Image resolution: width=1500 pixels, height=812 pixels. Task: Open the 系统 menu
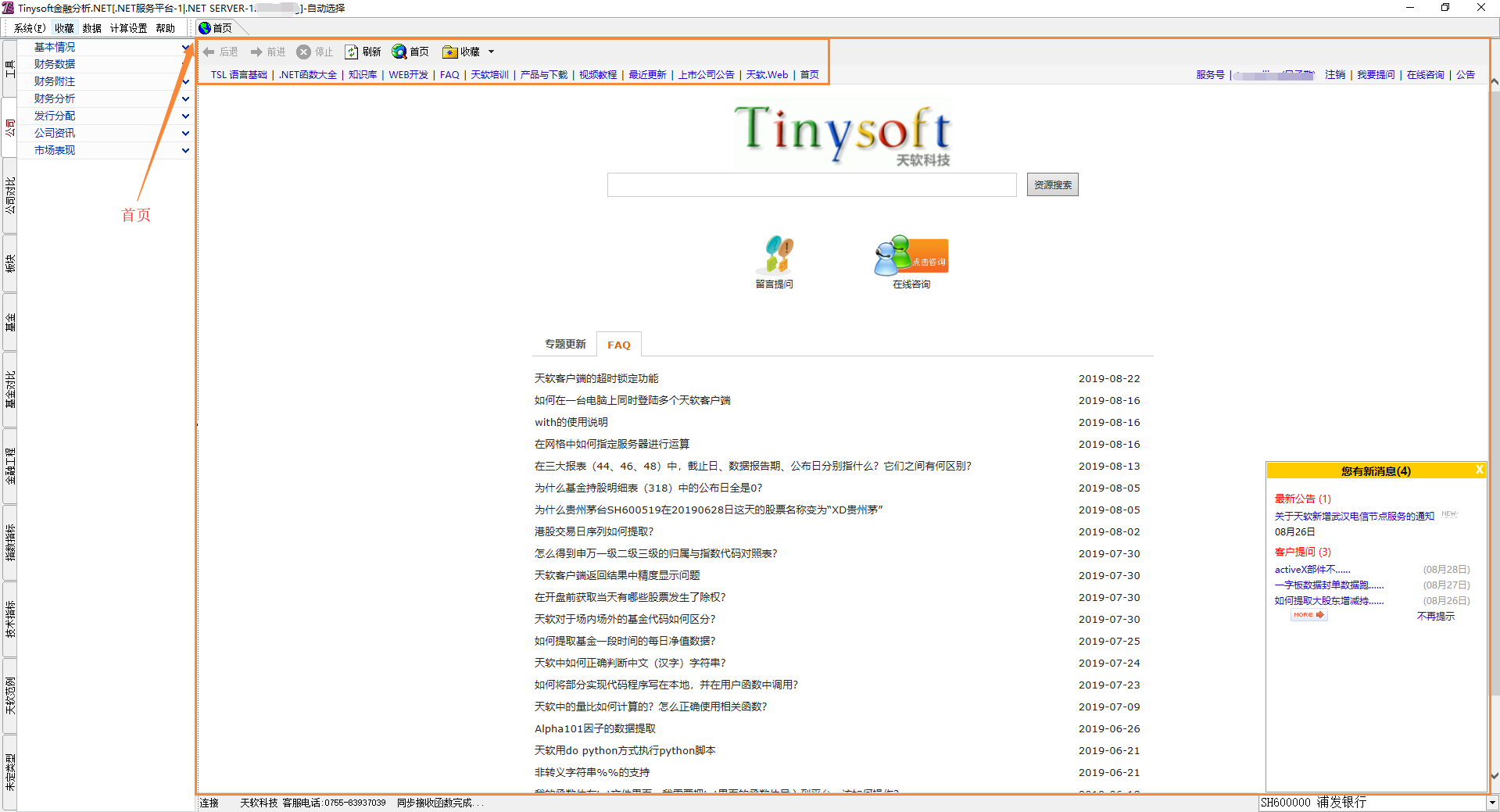coord(30,28)
